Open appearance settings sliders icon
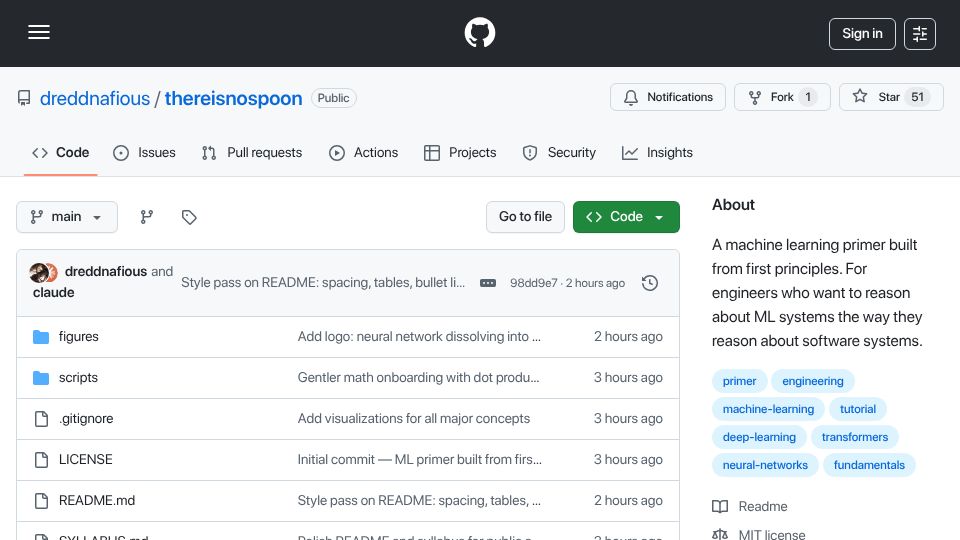Image resolution: width=960 pixels, height=540 pixels. (920, 34)
